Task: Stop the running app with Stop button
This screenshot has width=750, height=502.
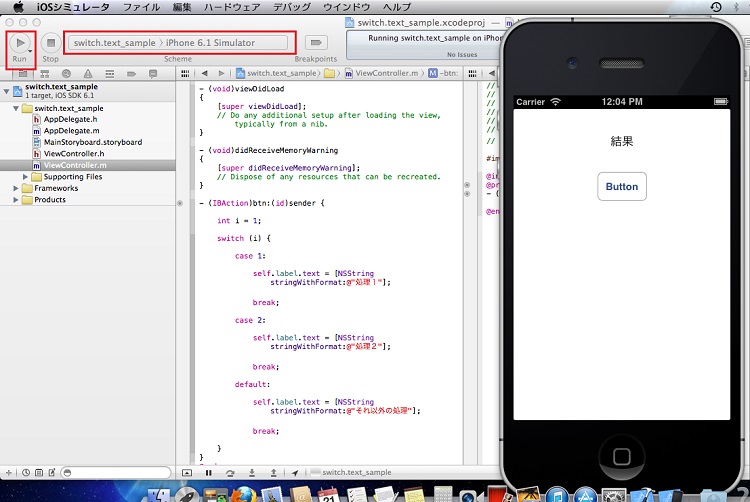Action: (x=51, y=44)
